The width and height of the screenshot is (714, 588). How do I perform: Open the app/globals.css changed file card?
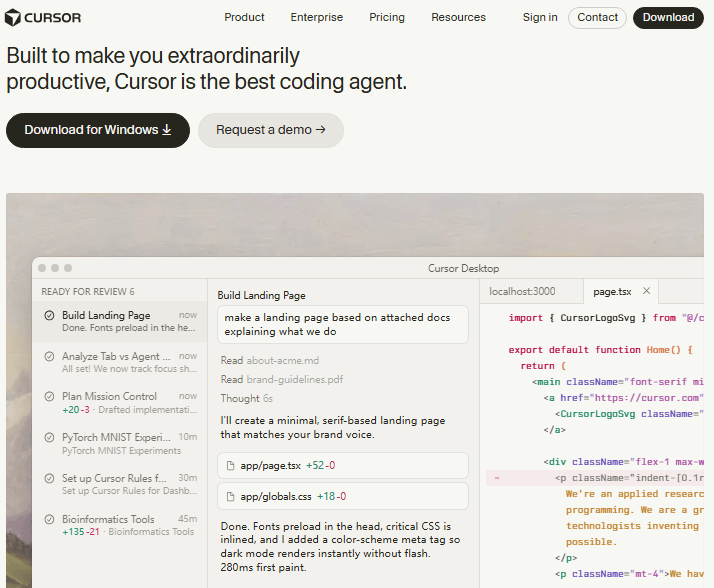coord(342,496)
